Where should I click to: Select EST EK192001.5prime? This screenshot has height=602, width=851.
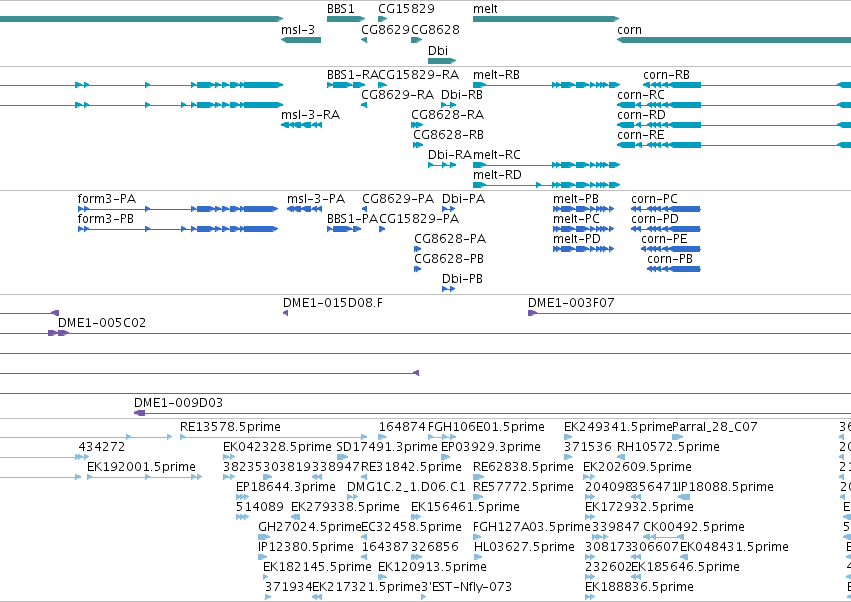coord(141,467)
